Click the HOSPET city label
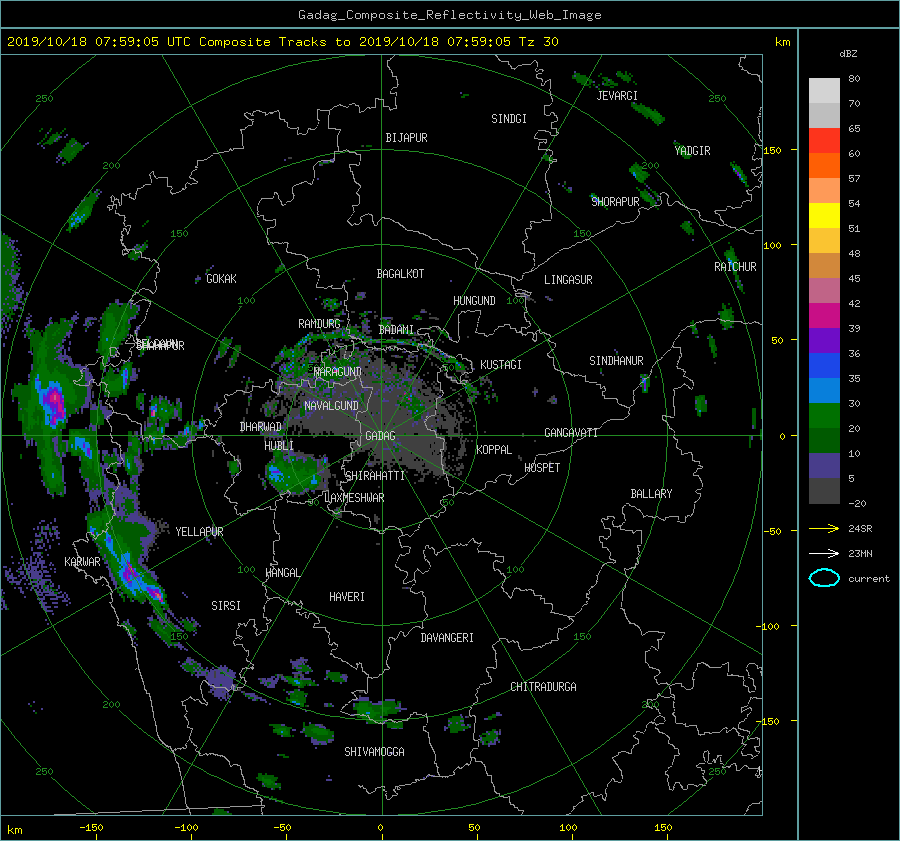This screenshot has width=900, height=841. tap(542, 468)
